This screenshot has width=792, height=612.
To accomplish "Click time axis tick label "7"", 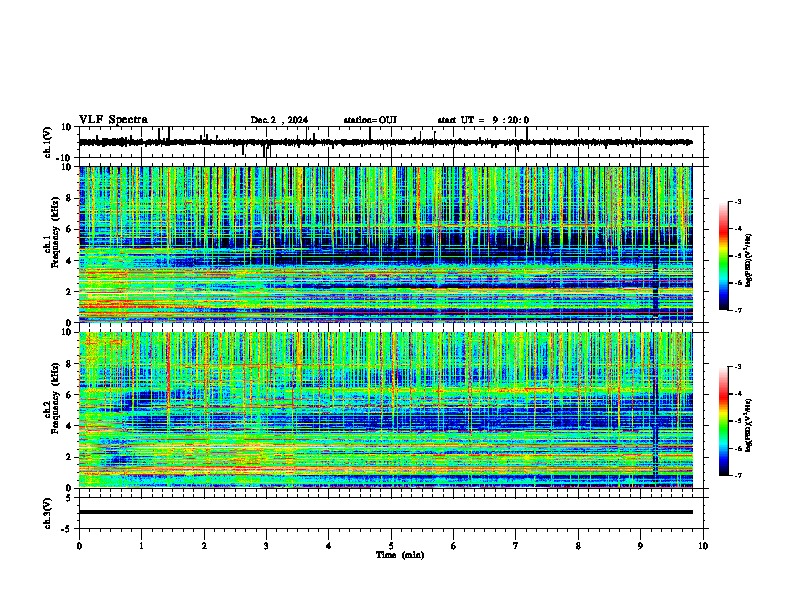I will (516, 546).
